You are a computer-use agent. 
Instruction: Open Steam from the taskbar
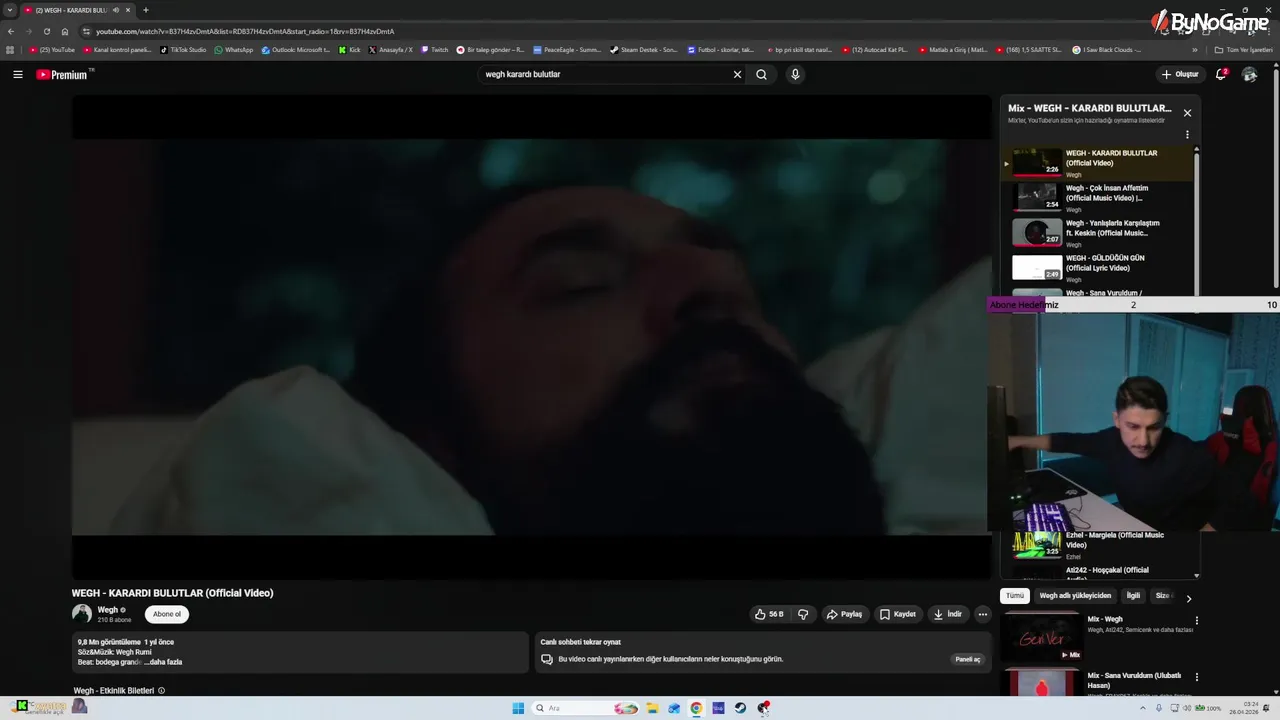point(740,708)
